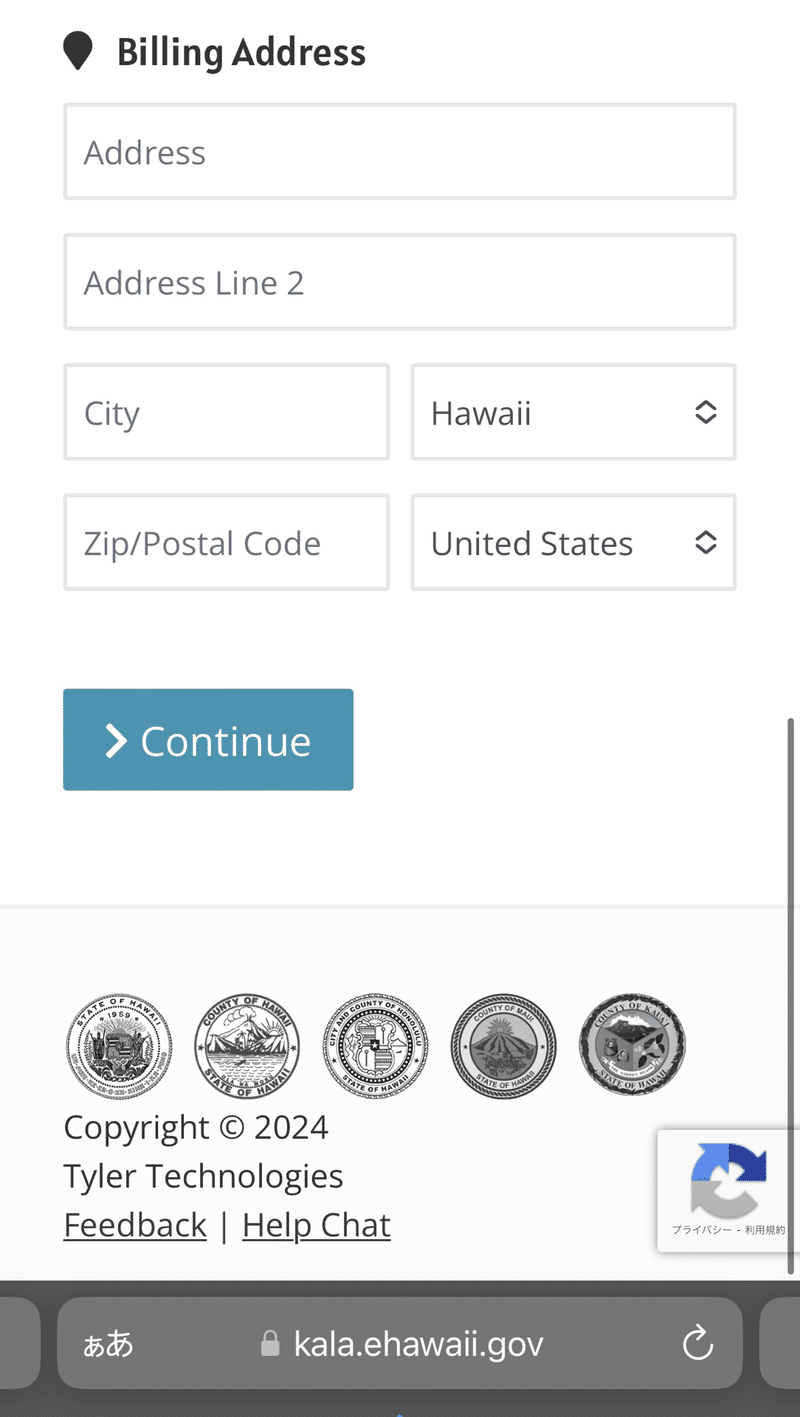Reload the page with the refresh icon

697,1343
